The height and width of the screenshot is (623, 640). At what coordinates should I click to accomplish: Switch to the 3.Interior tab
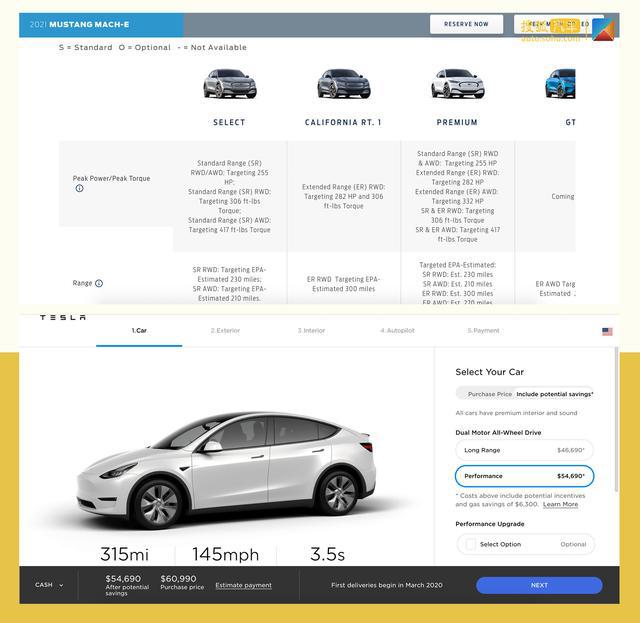pyautogui.click(x=311, y=331)
